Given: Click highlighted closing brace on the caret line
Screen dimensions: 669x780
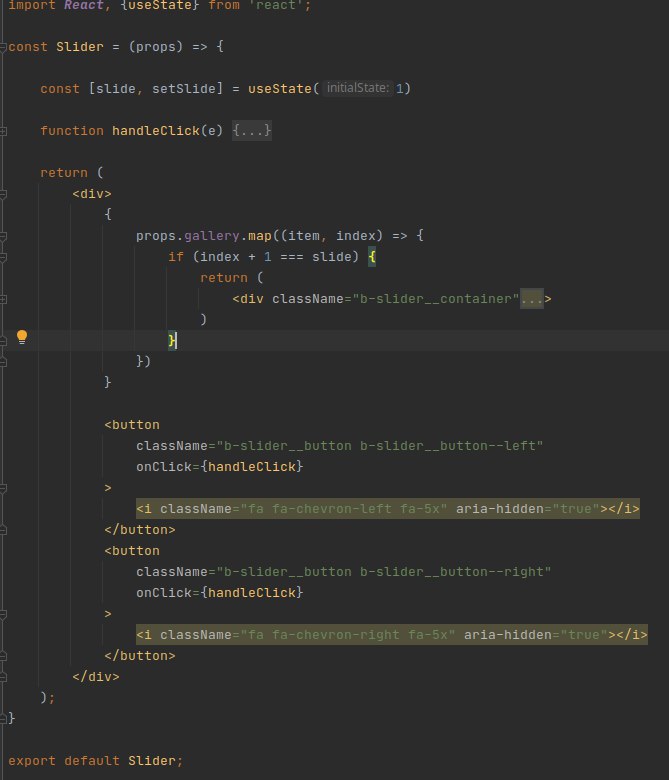Looking at the screenshot, I should (x=172, y=341).
